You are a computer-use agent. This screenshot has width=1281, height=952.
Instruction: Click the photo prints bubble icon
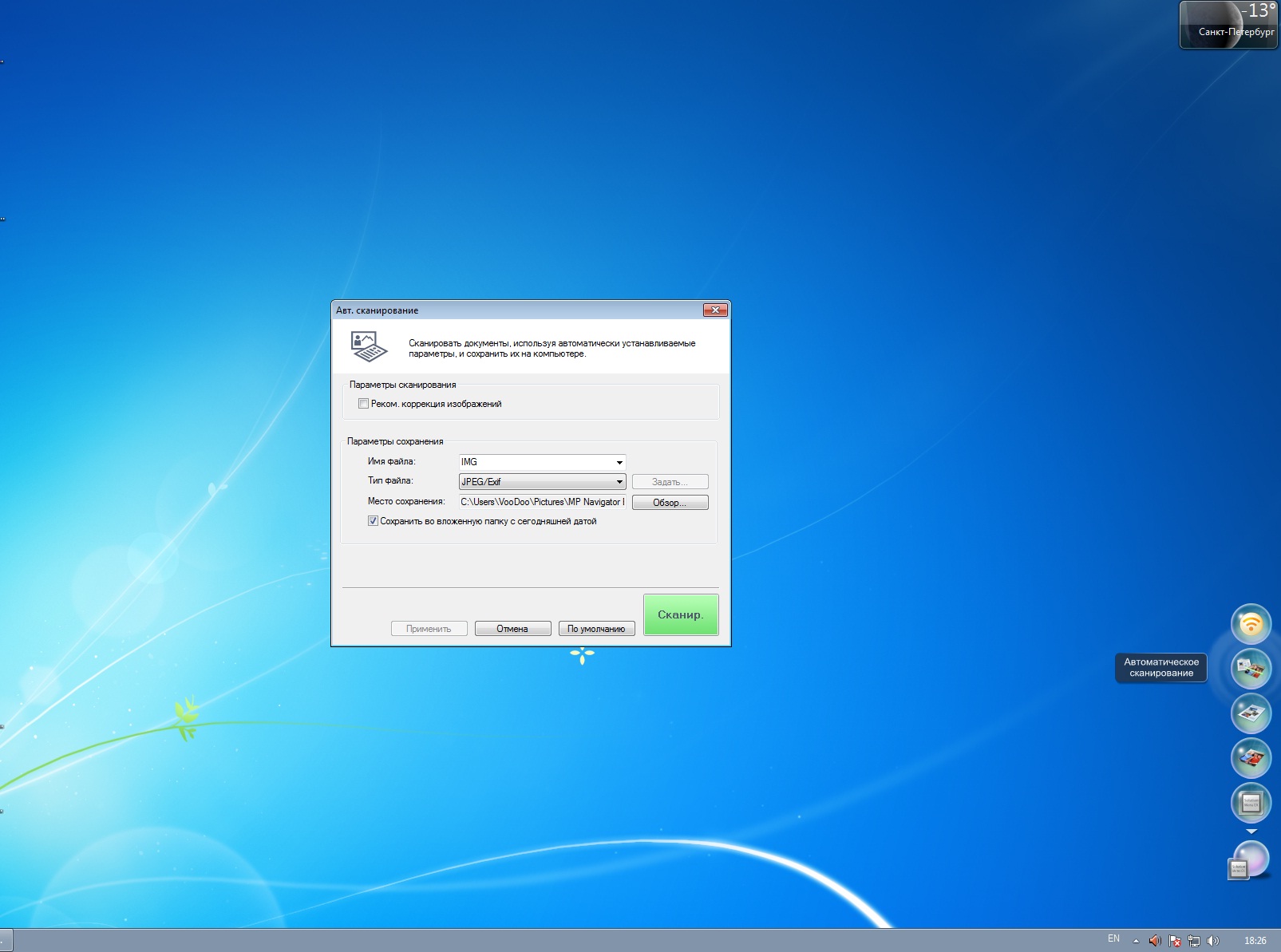coord(1251,757)
